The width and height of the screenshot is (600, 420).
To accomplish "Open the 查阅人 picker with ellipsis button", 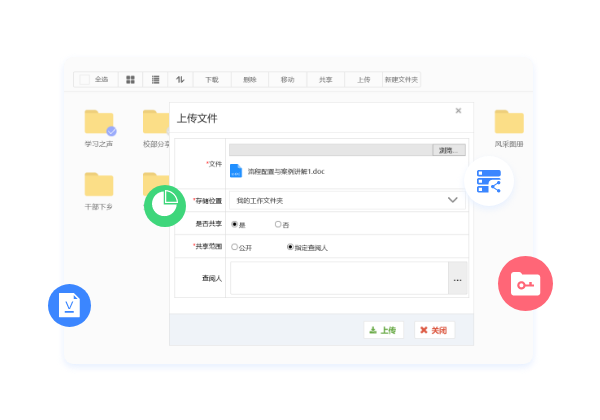I will pos(457,279).
